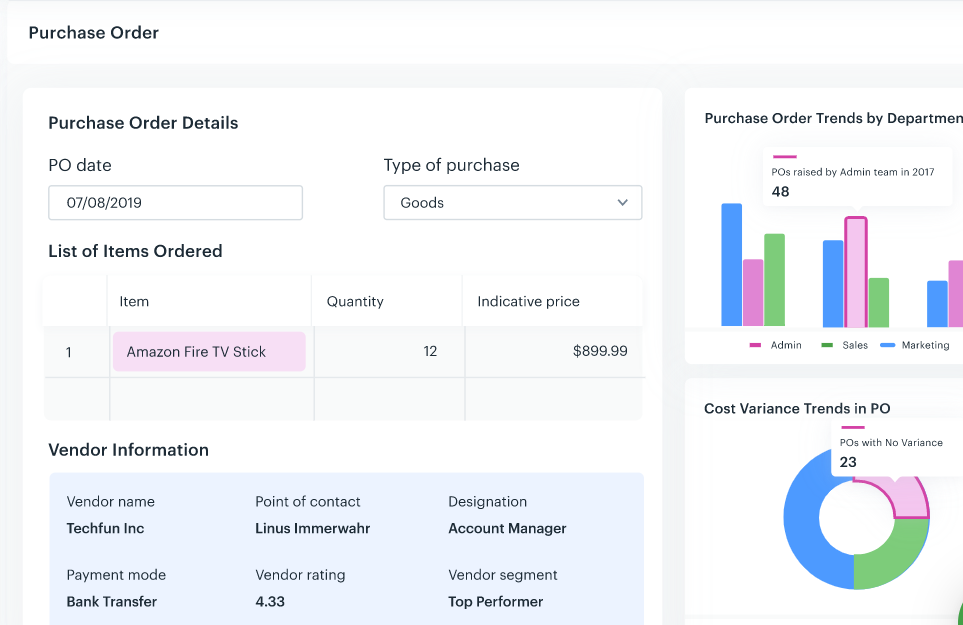Click the highlighted pink Admin 2017 bar
This screenshot has width=963, height=625.
coord(856,272)
